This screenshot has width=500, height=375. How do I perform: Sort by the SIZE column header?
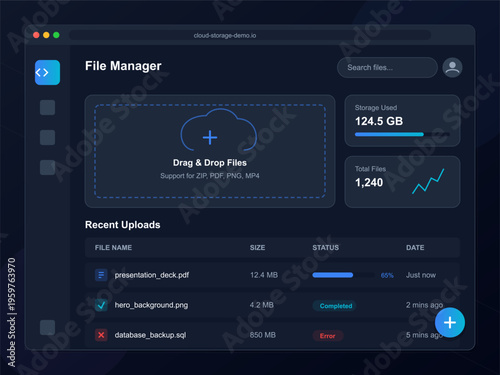[258, 248]
